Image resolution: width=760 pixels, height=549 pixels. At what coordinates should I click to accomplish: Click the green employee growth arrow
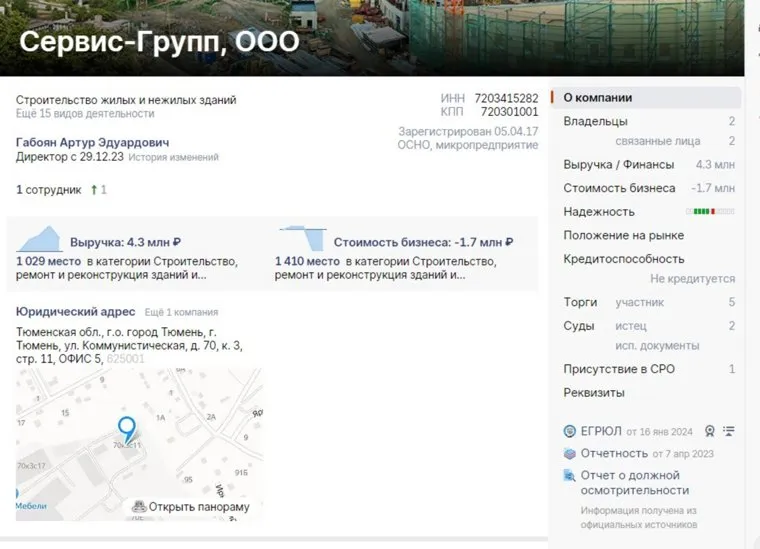pos(93,189)
